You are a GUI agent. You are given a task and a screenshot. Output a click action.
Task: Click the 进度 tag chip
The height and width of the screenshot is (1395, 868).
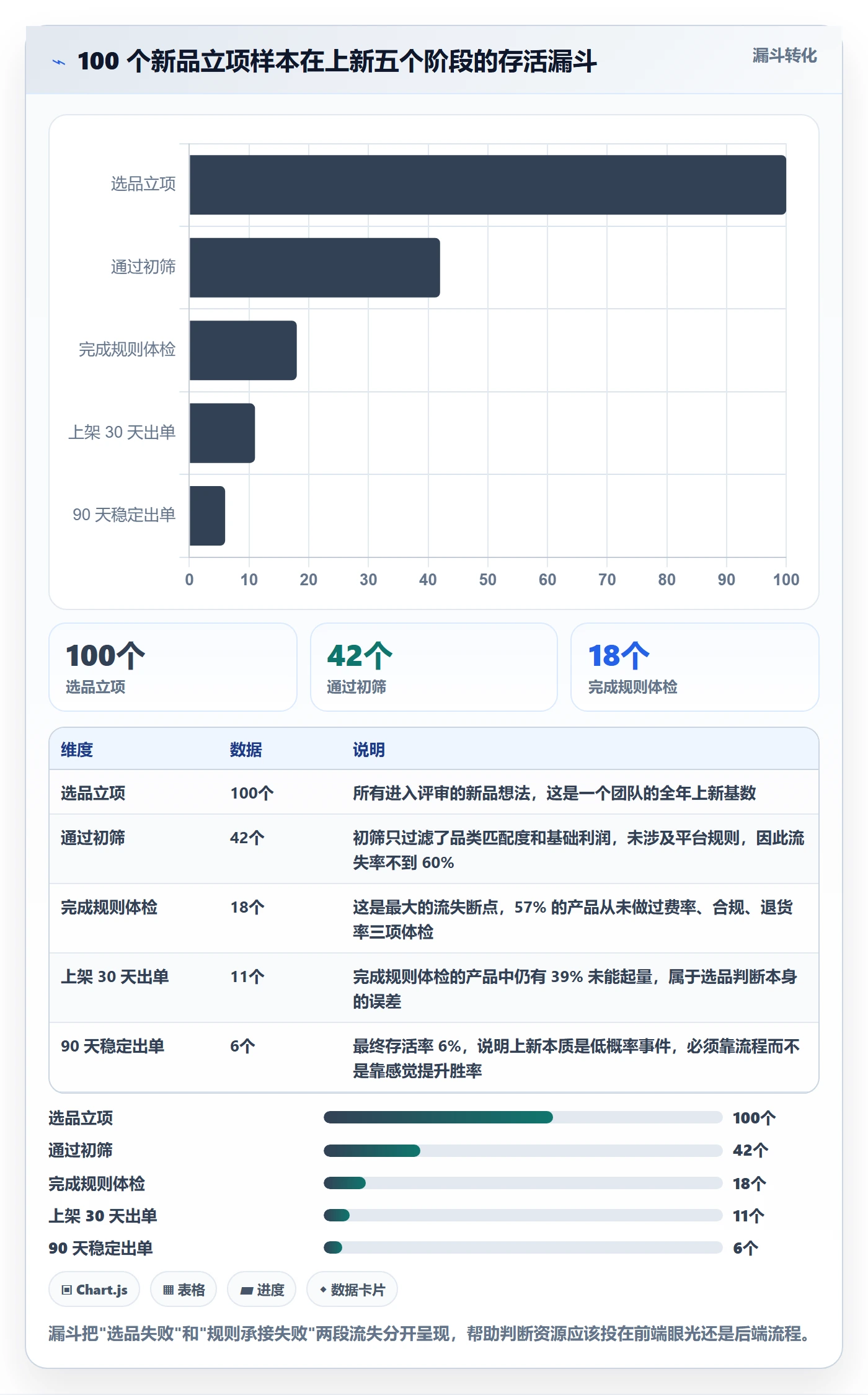262,1290
